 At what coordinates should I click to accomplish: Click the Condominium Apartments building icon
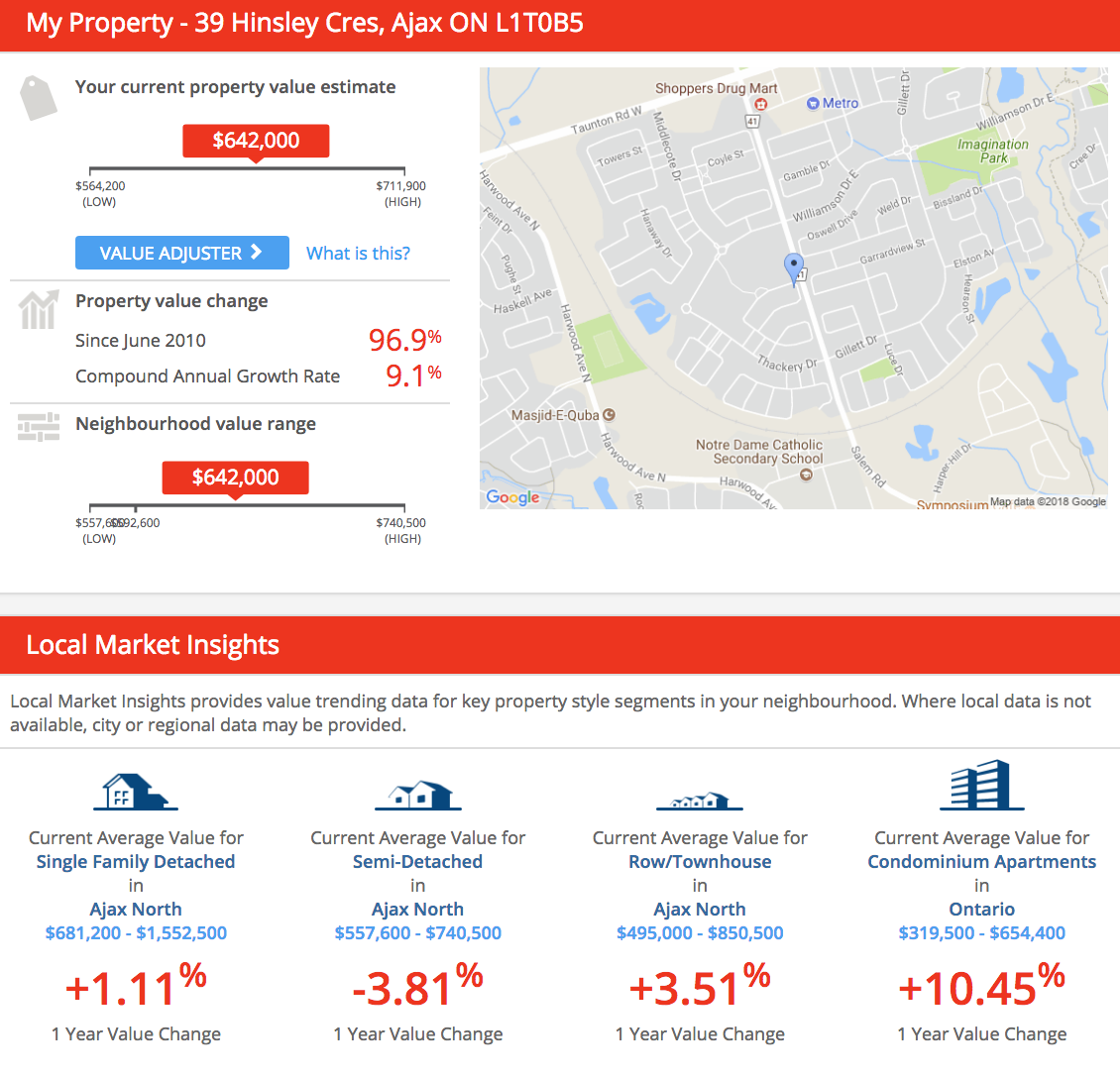(981, 785)
